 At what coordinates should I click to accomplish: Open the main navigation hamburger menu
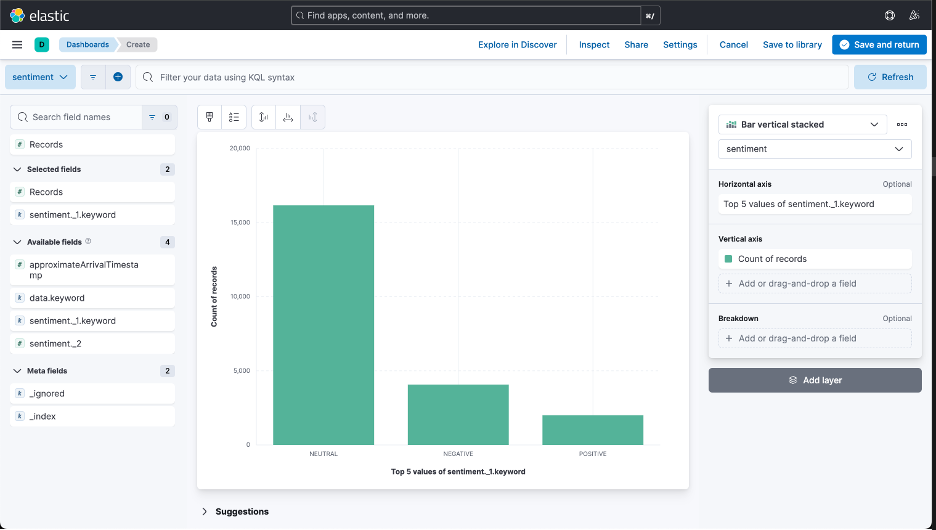(x=17, y=45)
